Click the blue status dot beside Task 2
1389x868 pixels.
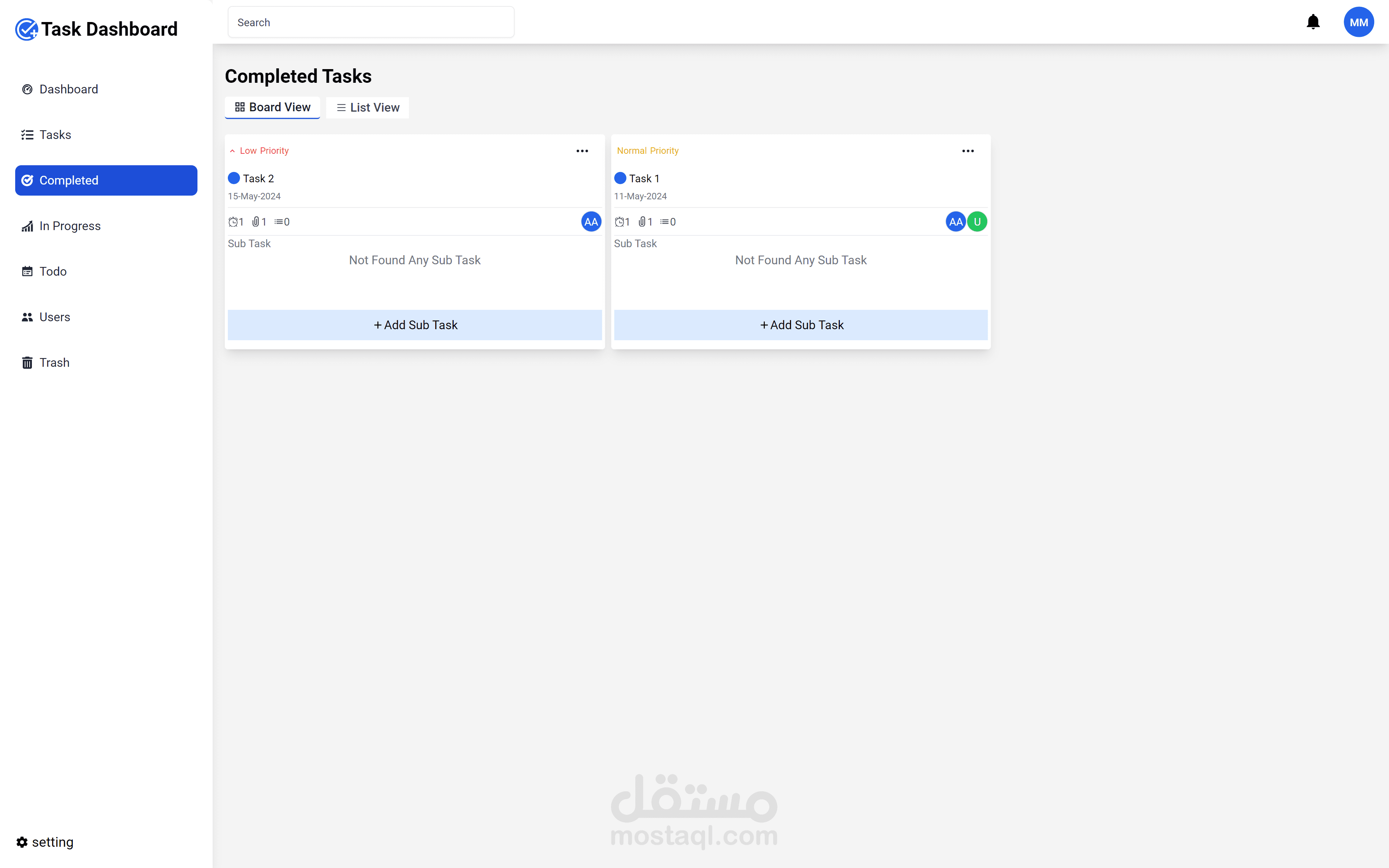234,178
